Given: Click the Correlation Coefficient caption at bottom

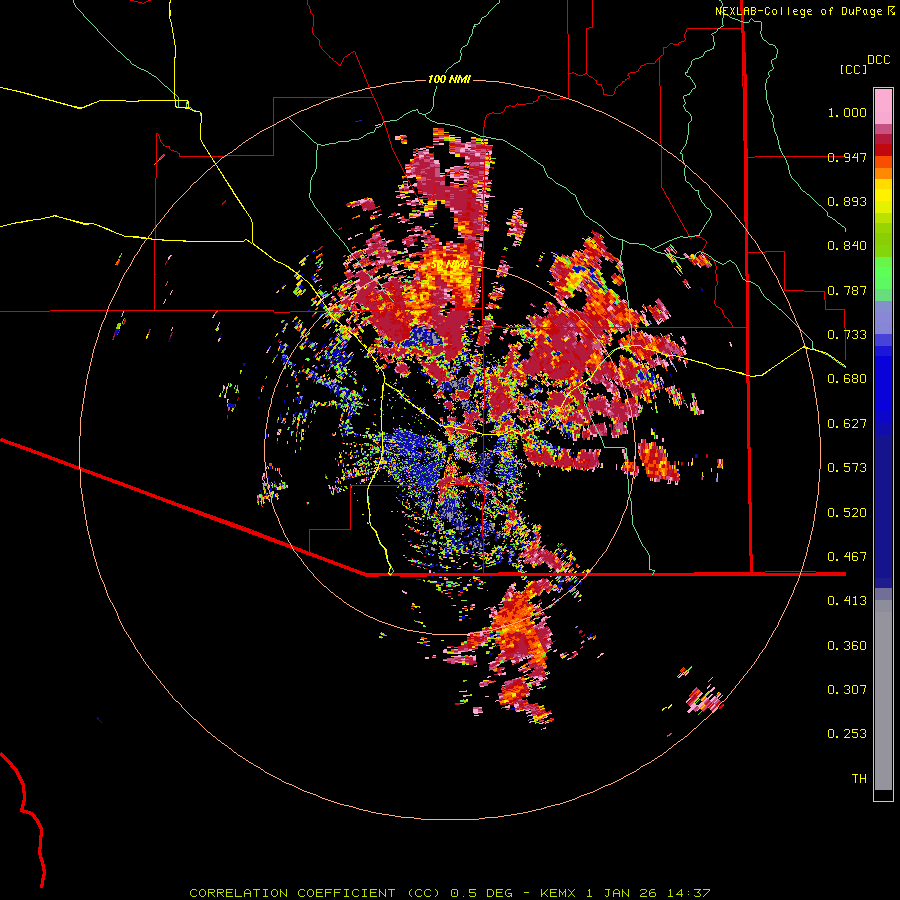Looking at the screenshot, I should [x=449, y=893].
